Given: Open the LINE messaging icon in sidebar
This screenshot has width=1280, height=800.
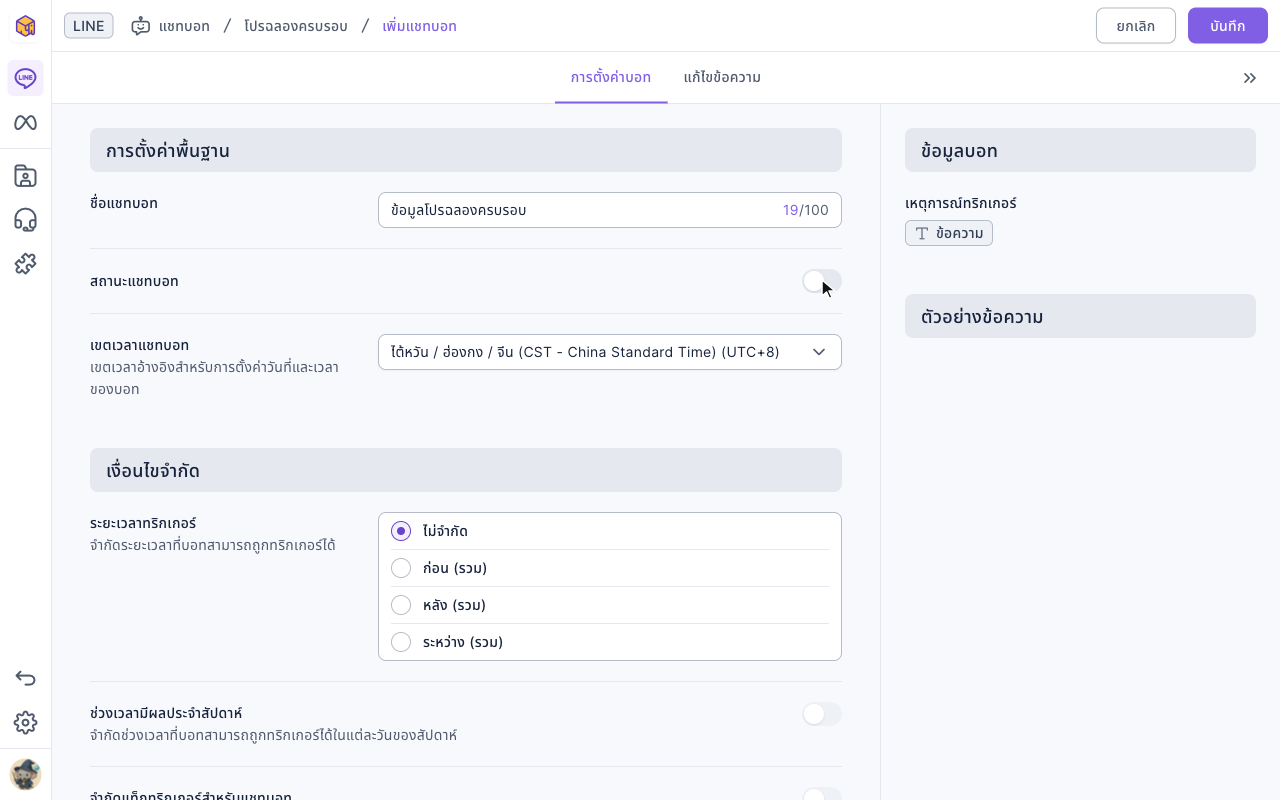Looking at the screenshot, I should tap(25, 78).
